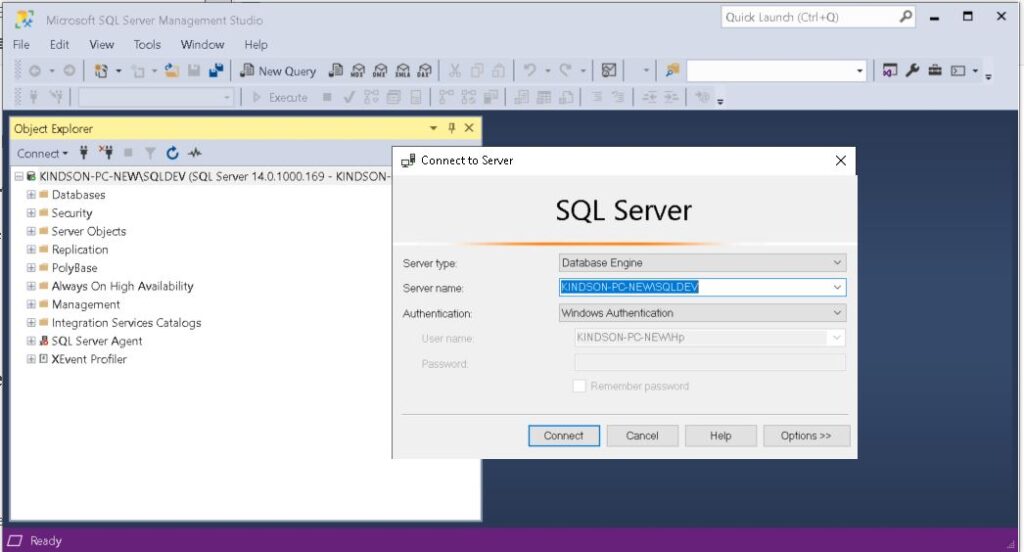Click the Save All toolbar icon
Viewport: 1024px width, 552px height.
(215, 71)
